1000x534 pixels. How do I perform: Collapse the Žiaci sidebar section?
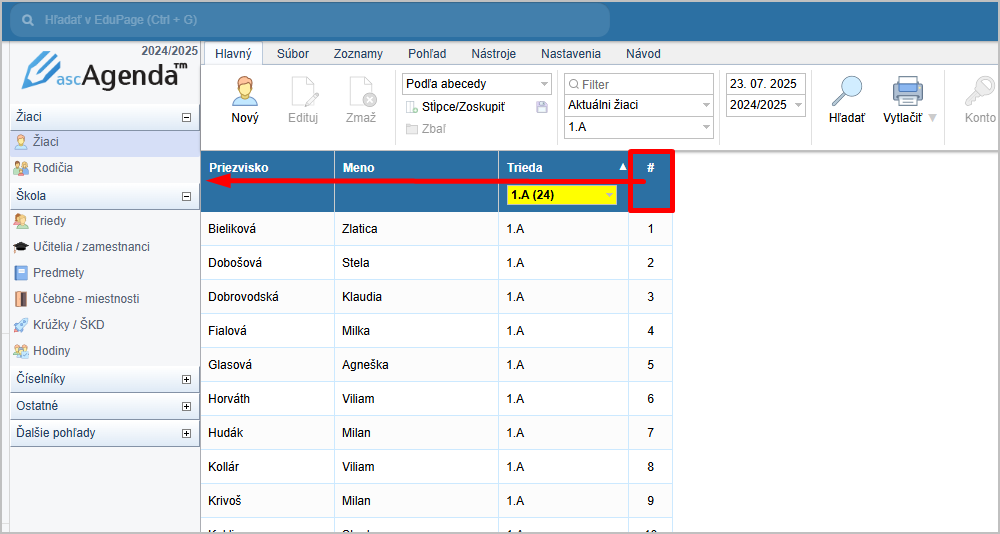pos(186,117)
